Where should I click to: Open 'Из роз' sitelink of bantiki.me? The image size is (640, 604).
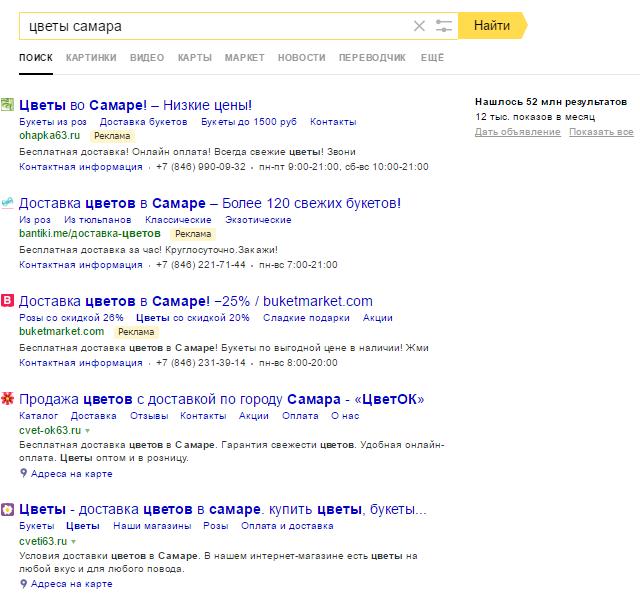click(x=35, y=220)
